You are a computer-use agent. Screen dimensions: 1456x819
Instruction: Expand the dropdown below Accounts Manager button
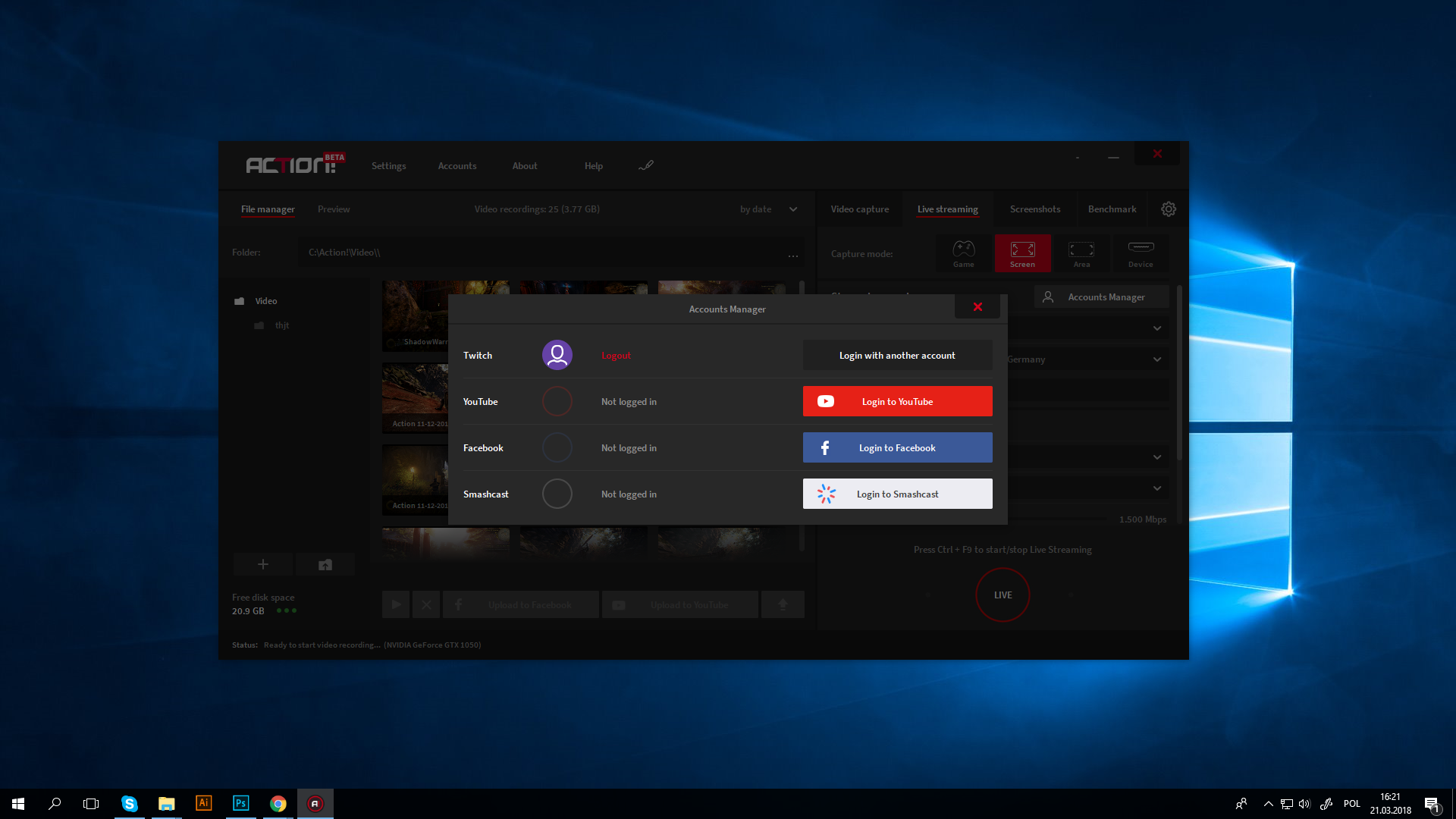coord(1156,328)
